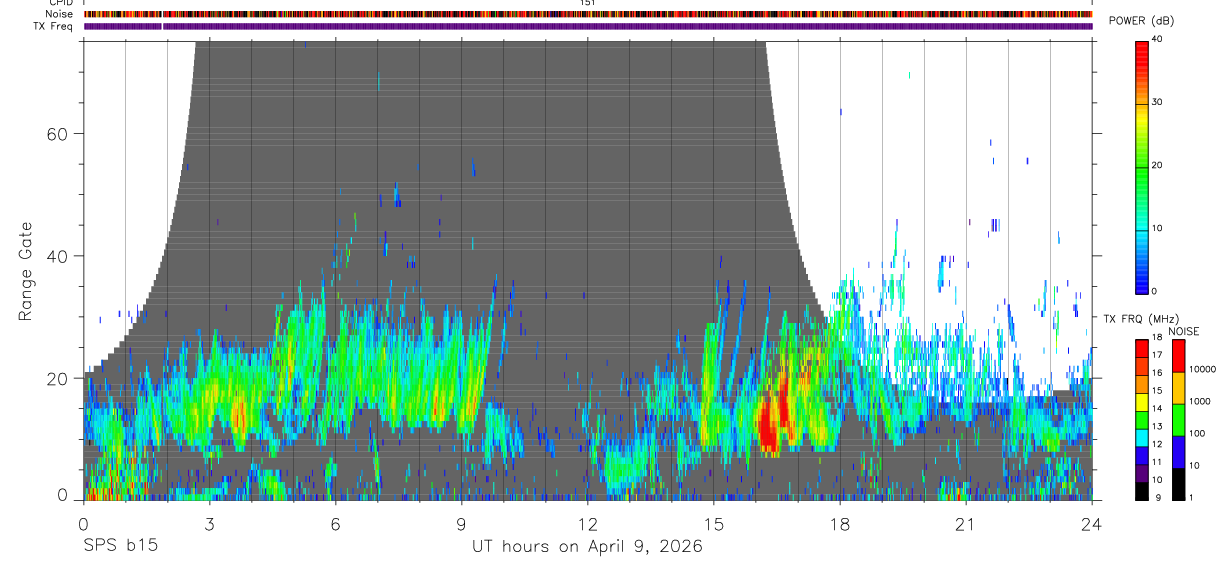Click the x-axis tick label '0'
1228x567 pixels.
[83, 523]
